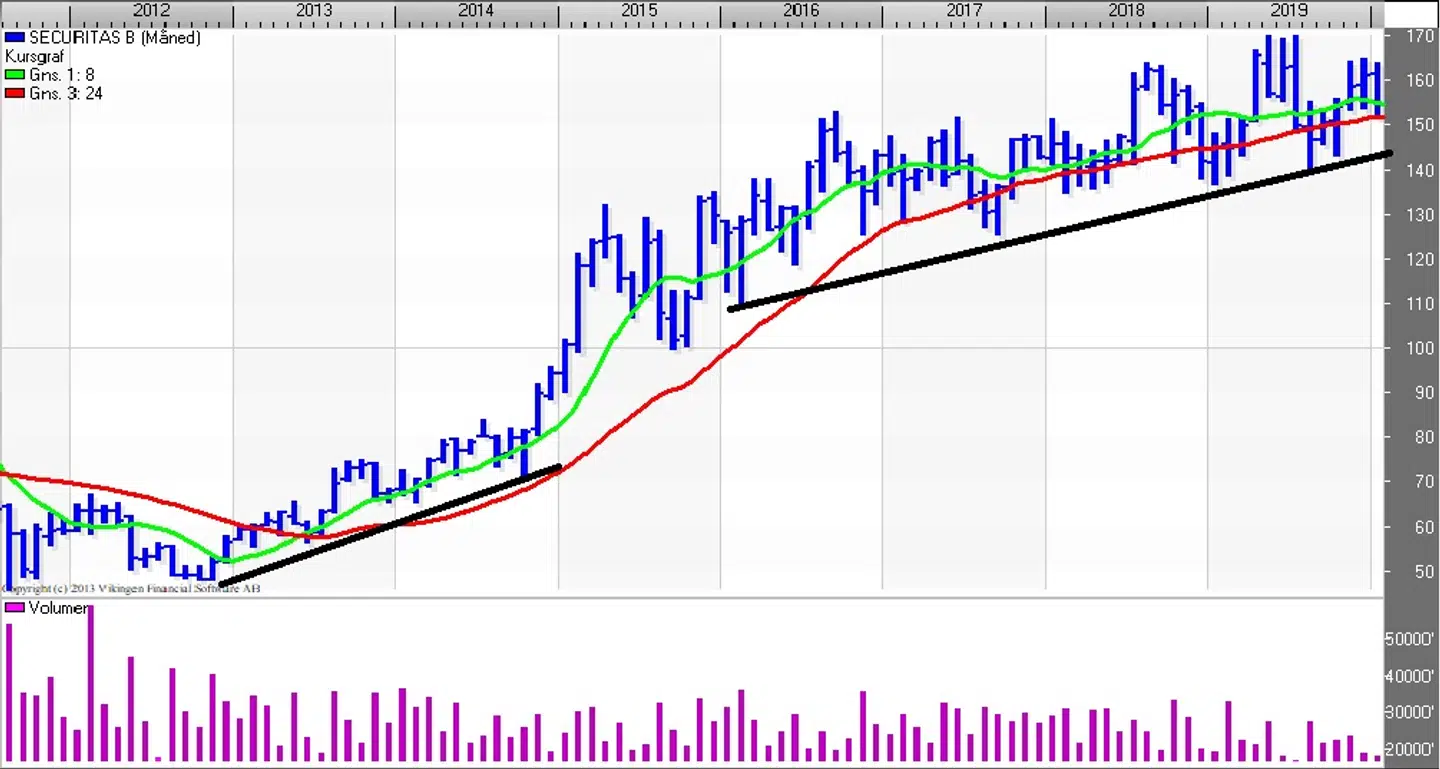Click the blue SECURITAS B legend swatch
Image resolution: width=1440 pixels, height=769 pixels.
[15, 38]
